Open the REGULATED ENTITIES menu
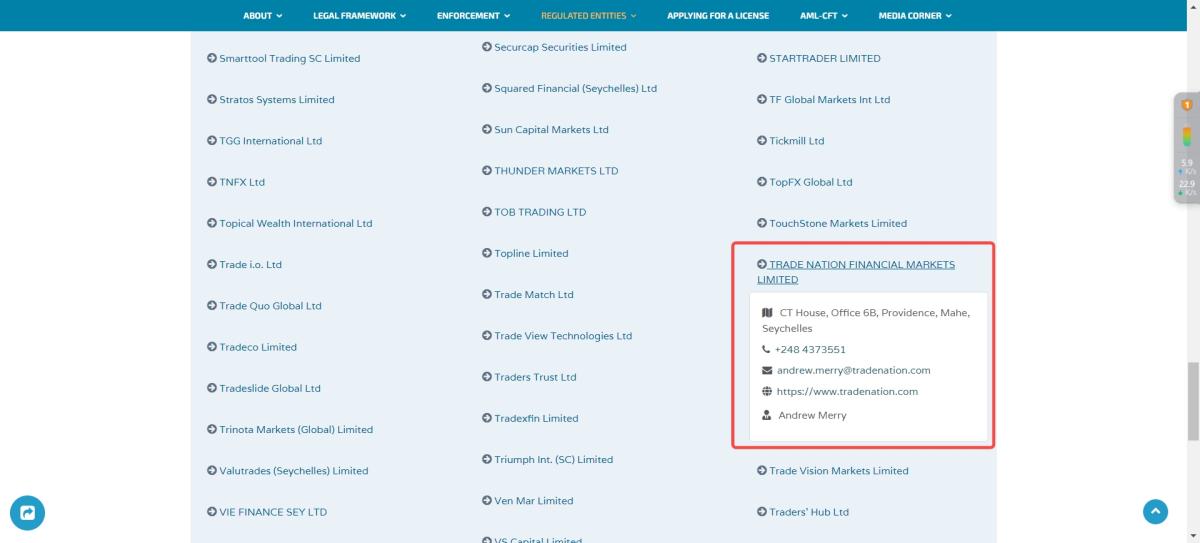The image size is (1200, 543). point(588,16)
